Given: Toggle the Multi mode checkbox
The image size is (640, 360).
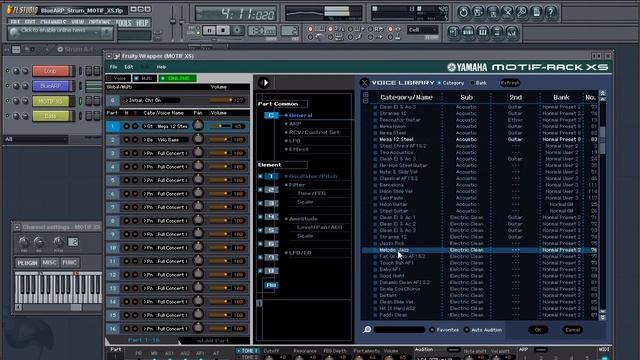Looking at the screenshot, I should click(137, 78).
